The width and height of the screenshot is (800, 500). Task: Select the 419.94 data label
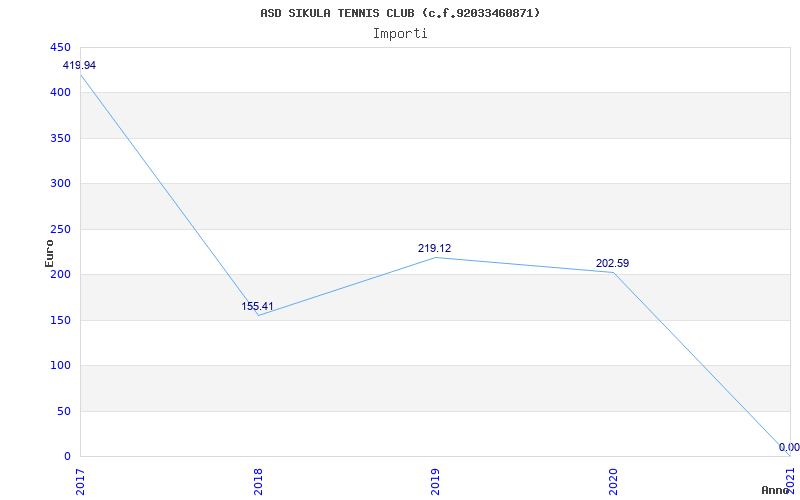[79, 65]
